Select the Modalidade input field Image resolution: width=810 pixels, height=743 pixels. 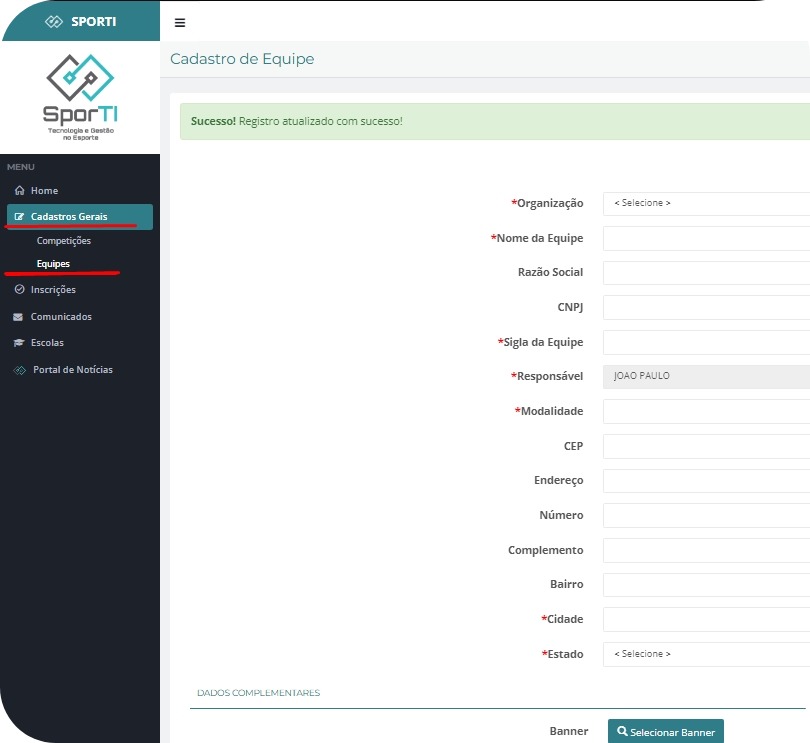tap(706, 411)
